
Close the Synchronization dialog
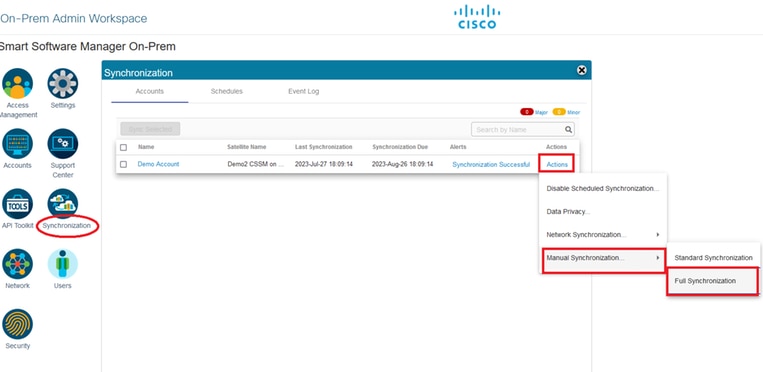point(581,71)
